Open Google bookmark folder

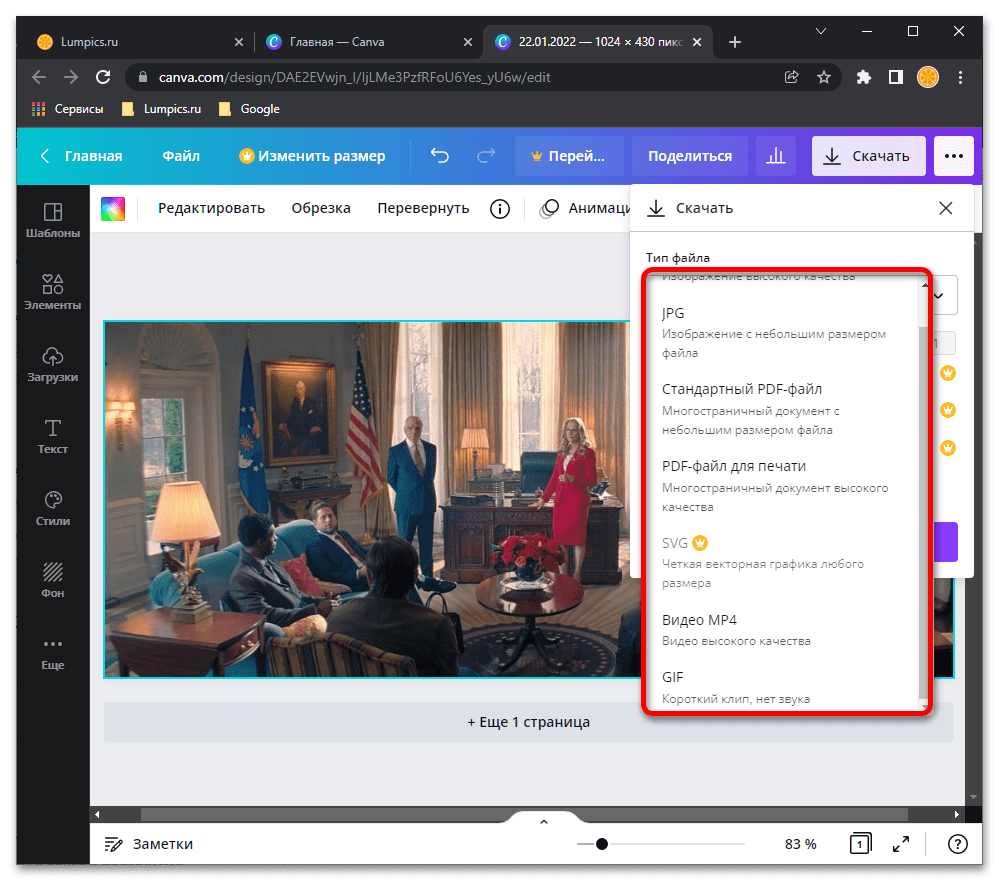[x=249, y=109]
